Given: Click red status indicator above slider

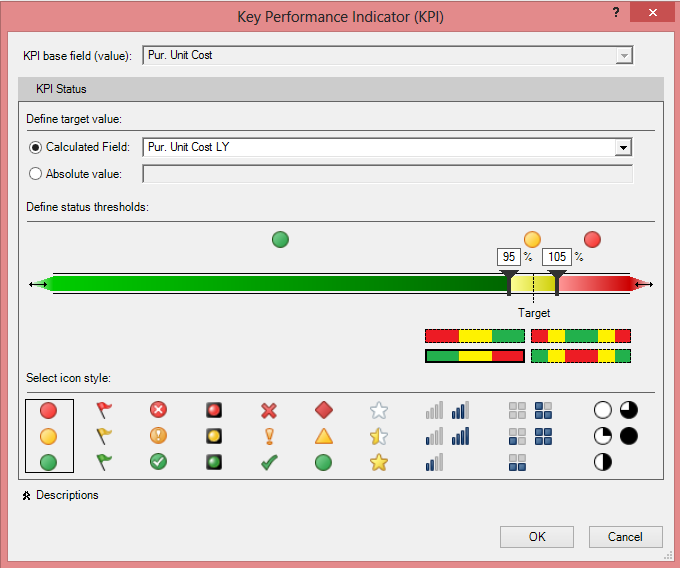Looking at the screenshot, I should tap(592, 239).
